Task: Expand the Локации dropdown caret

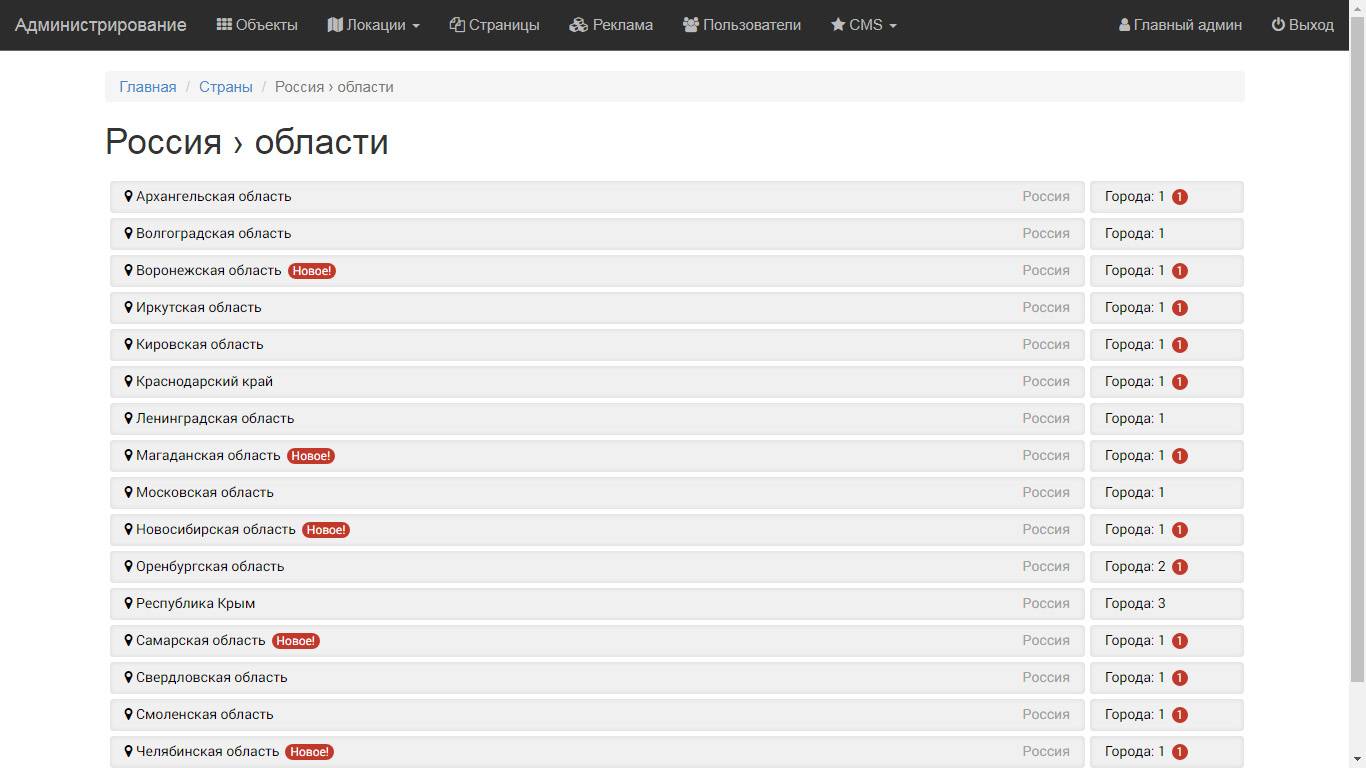Action: 415,26
